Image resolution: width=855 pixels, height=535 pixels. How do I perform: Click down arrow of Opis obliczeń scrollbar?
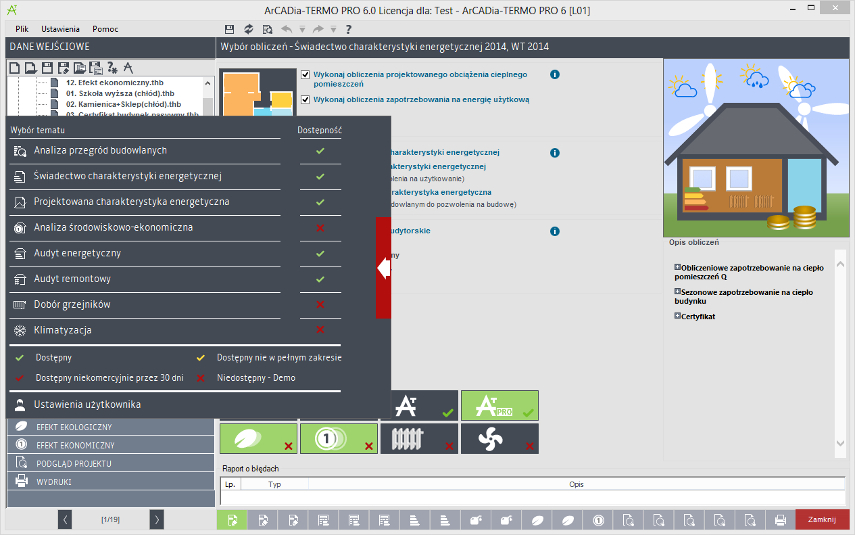(x=840, y=443)
